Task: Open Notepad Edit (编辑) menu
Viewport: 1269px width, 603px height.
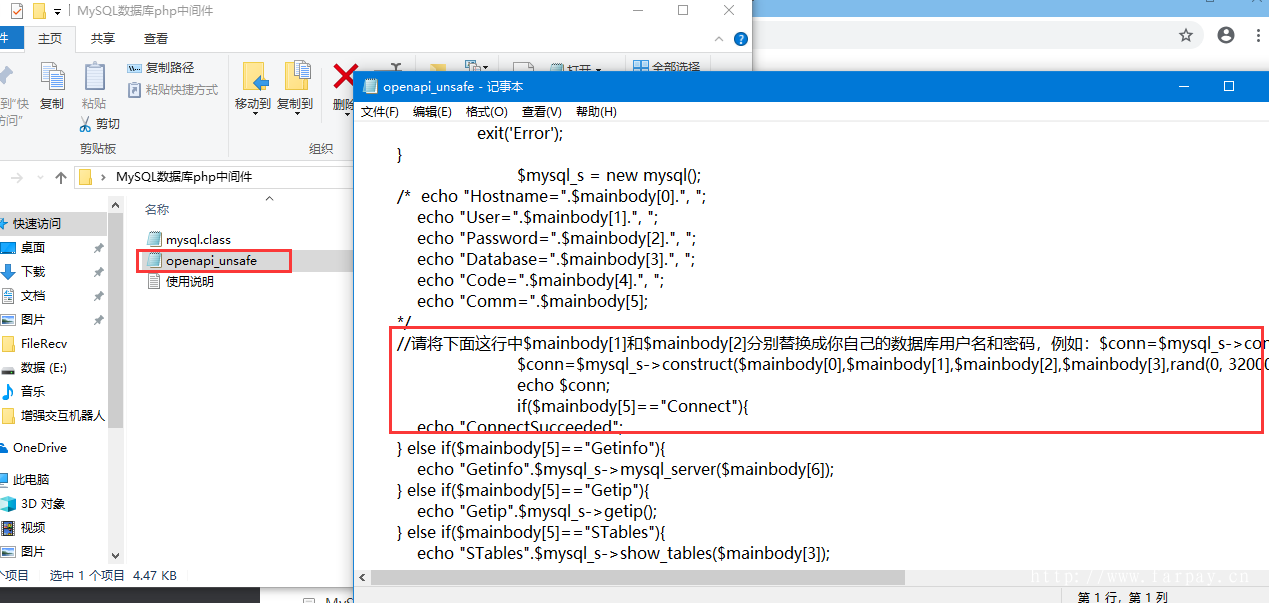Action: point(432,112)
